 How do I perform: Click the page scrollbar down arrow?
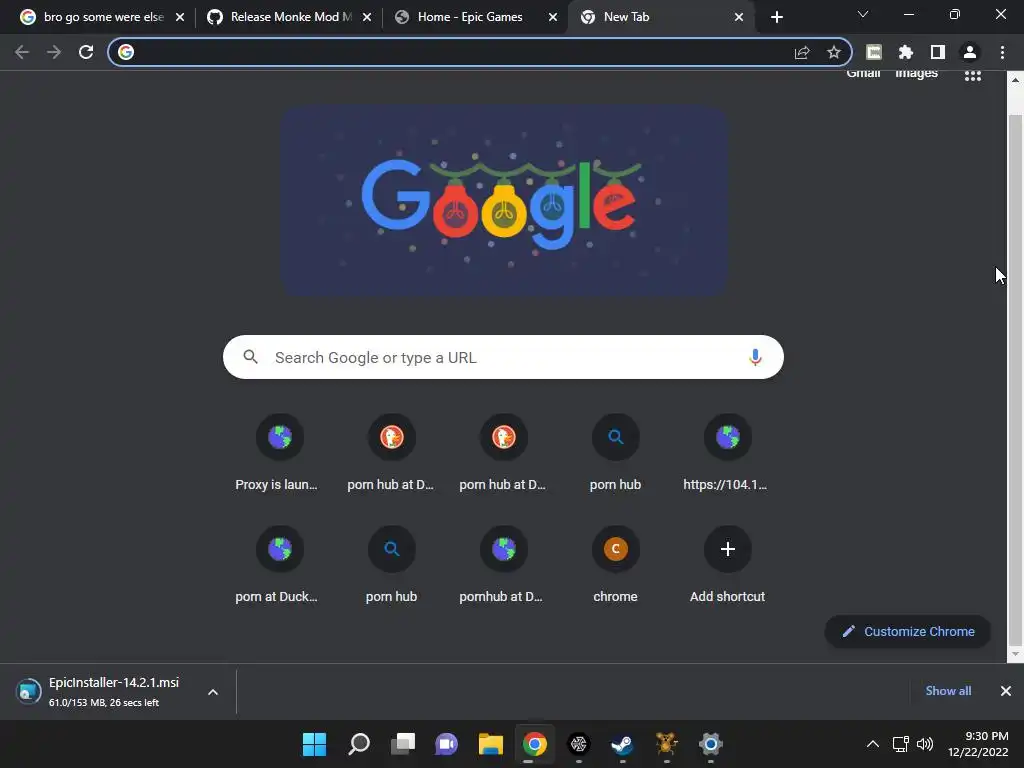(x=1015, y=654)
